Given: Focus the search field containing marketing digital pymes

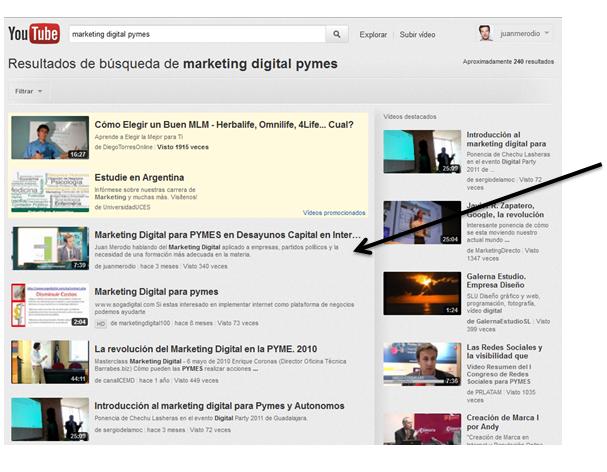Looking at the screenshot, I should [197, 34].
